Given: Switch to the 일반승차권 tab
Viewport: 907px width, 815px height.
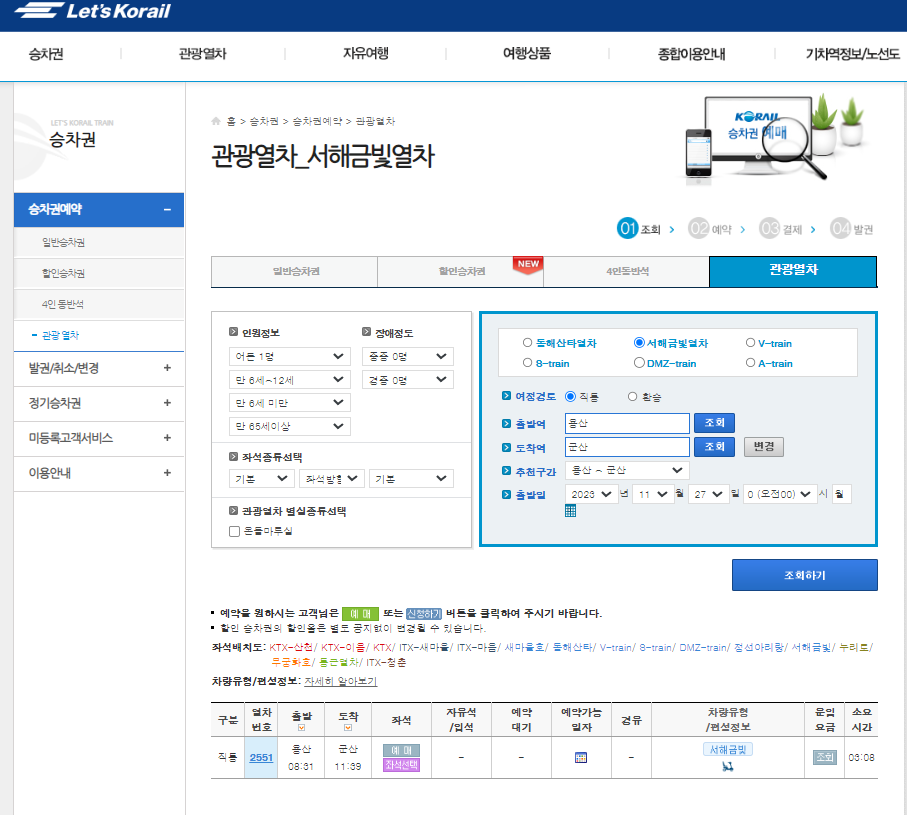Looking at the screenshot, I should click(295, 271).
